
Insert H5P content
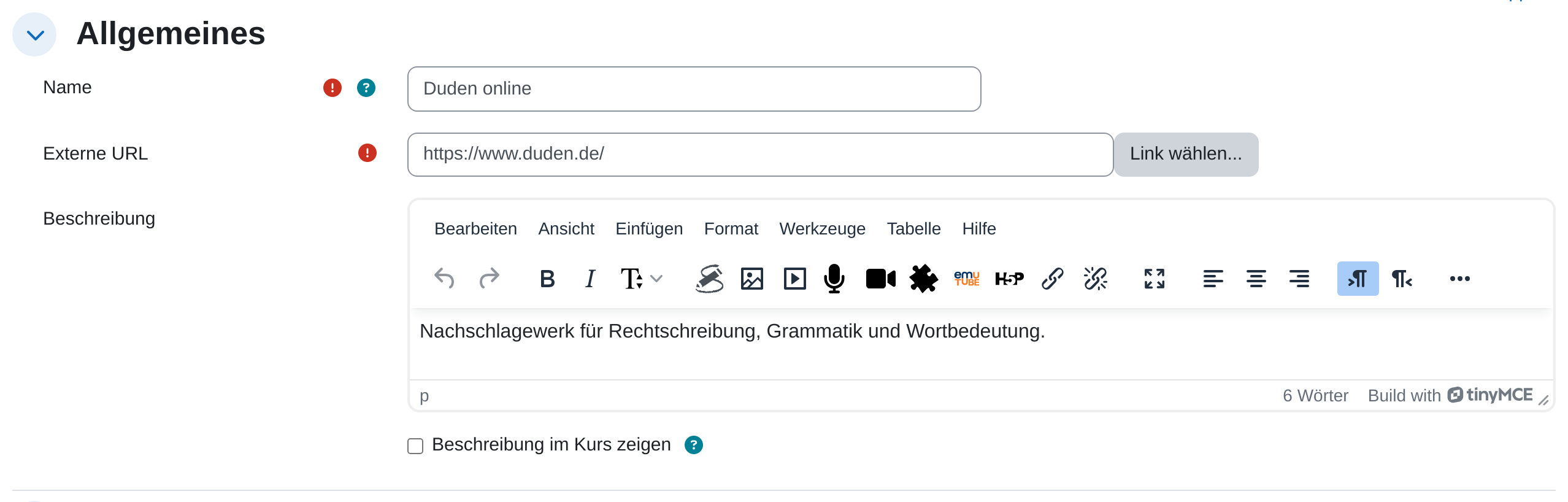tap(1009, 279)
